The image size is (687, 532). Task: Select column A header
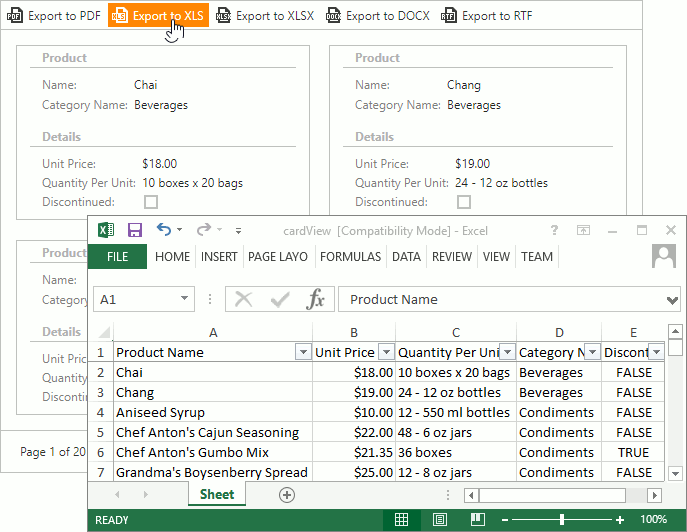(213, 333)
